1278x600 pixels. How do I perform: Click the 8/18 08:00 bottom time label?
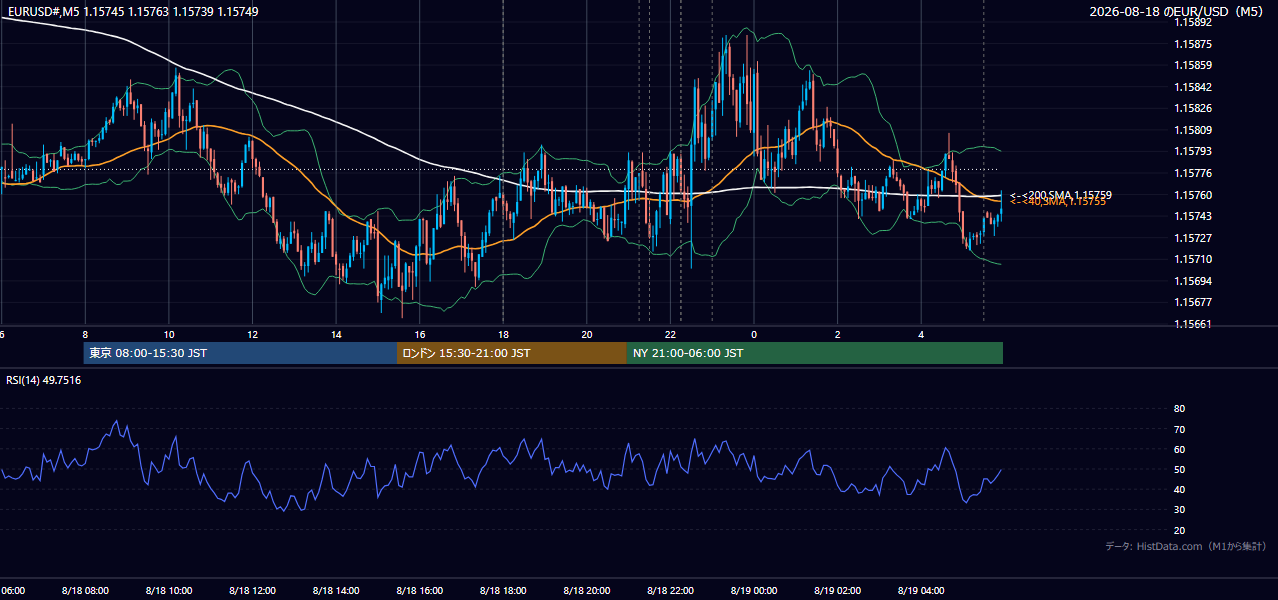[x=85, y=591]
